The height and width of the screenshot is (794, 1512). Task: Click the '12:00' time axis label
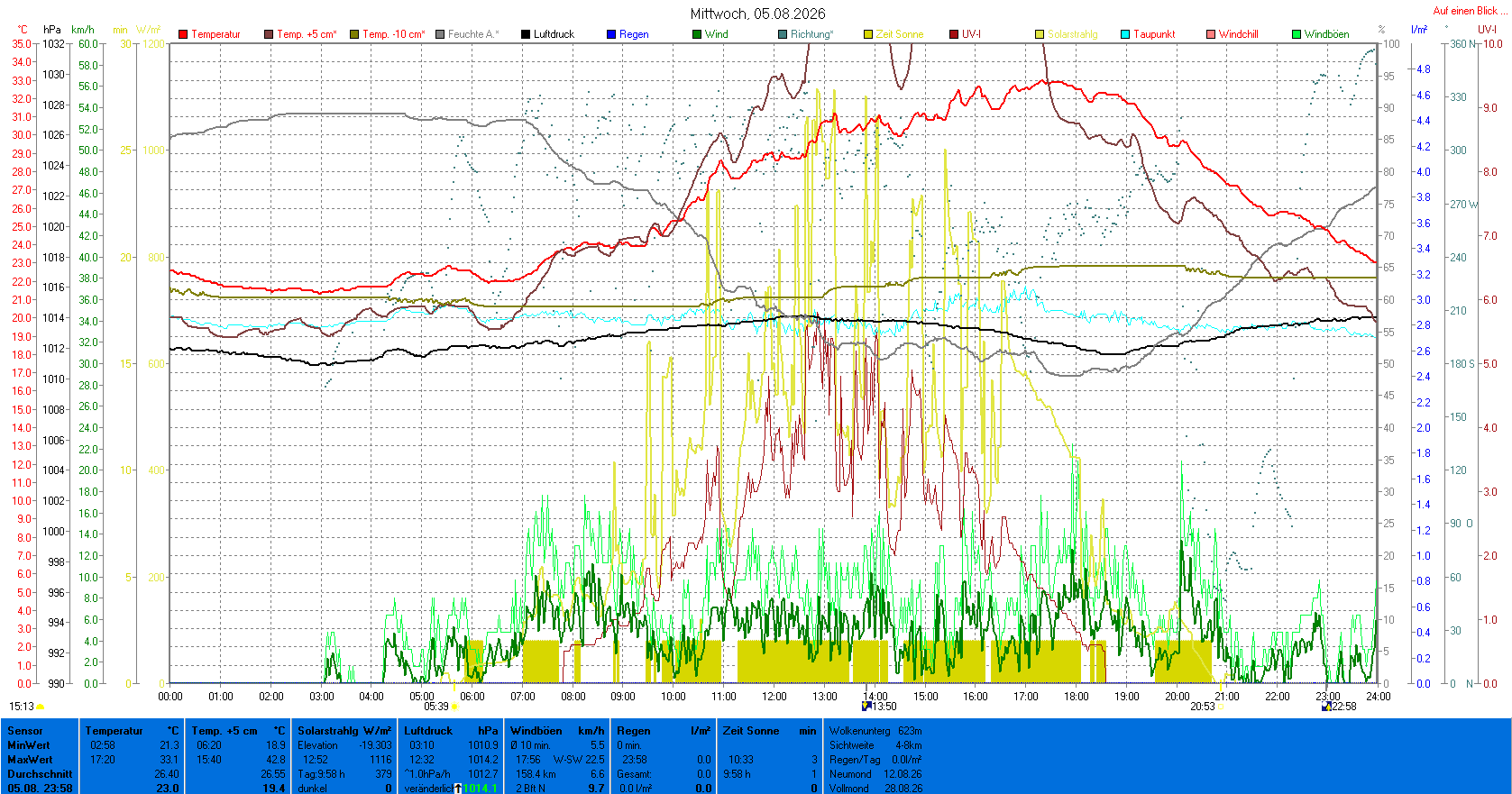774,697
